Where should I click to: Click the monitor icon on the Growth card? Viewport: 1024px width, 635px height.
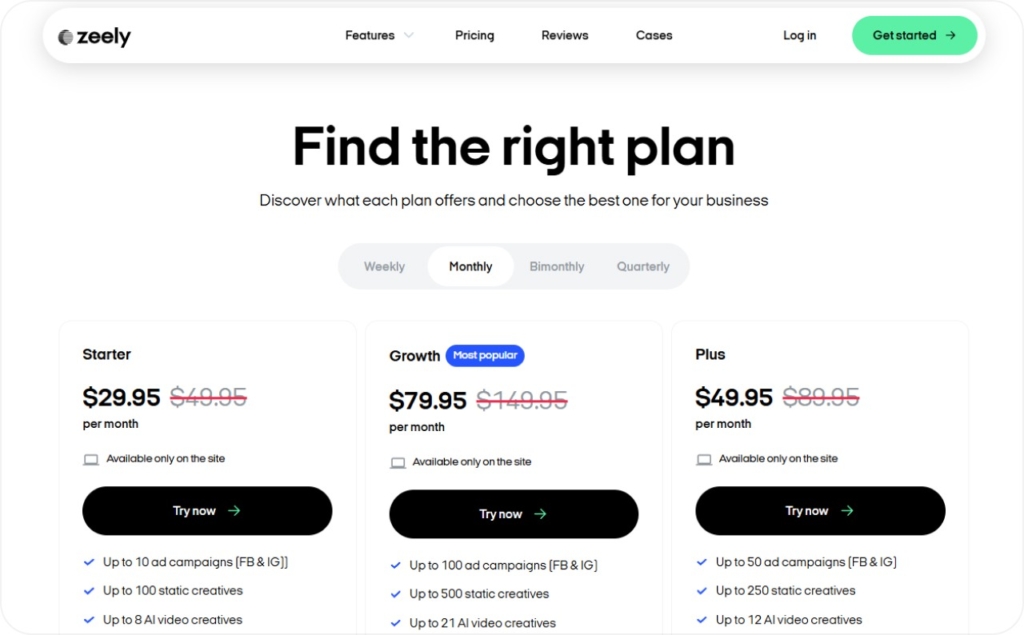click(x=398, y=461)
